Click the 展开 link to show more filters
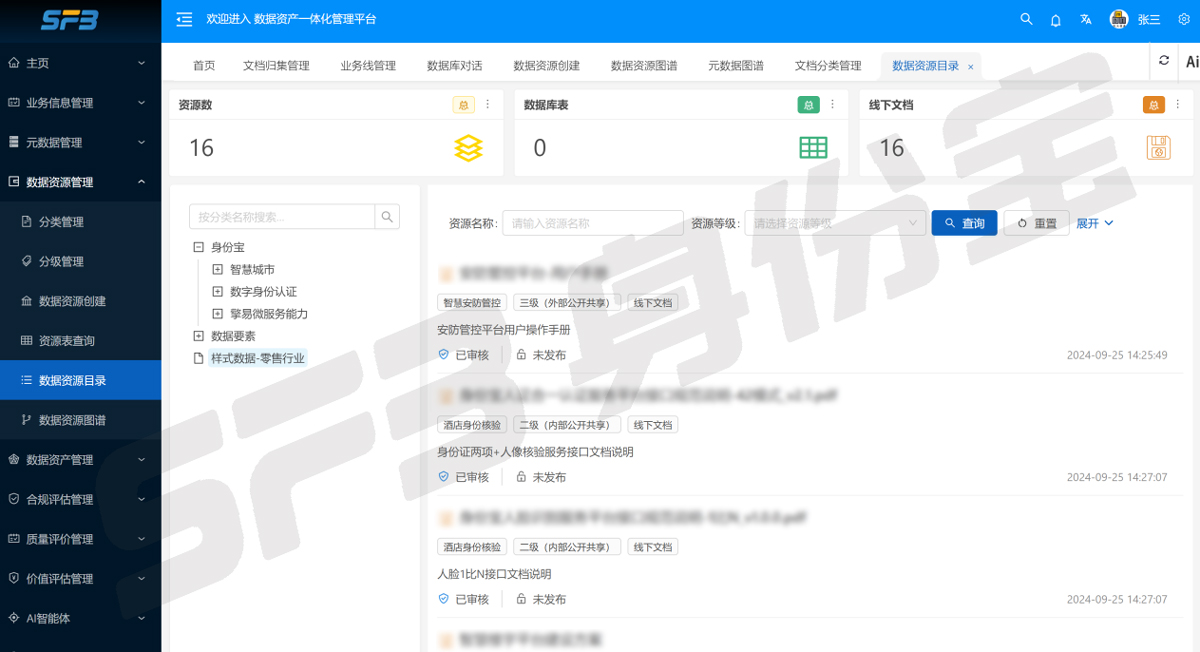This screenshot has height=652, width=1200. point(1094,223)
